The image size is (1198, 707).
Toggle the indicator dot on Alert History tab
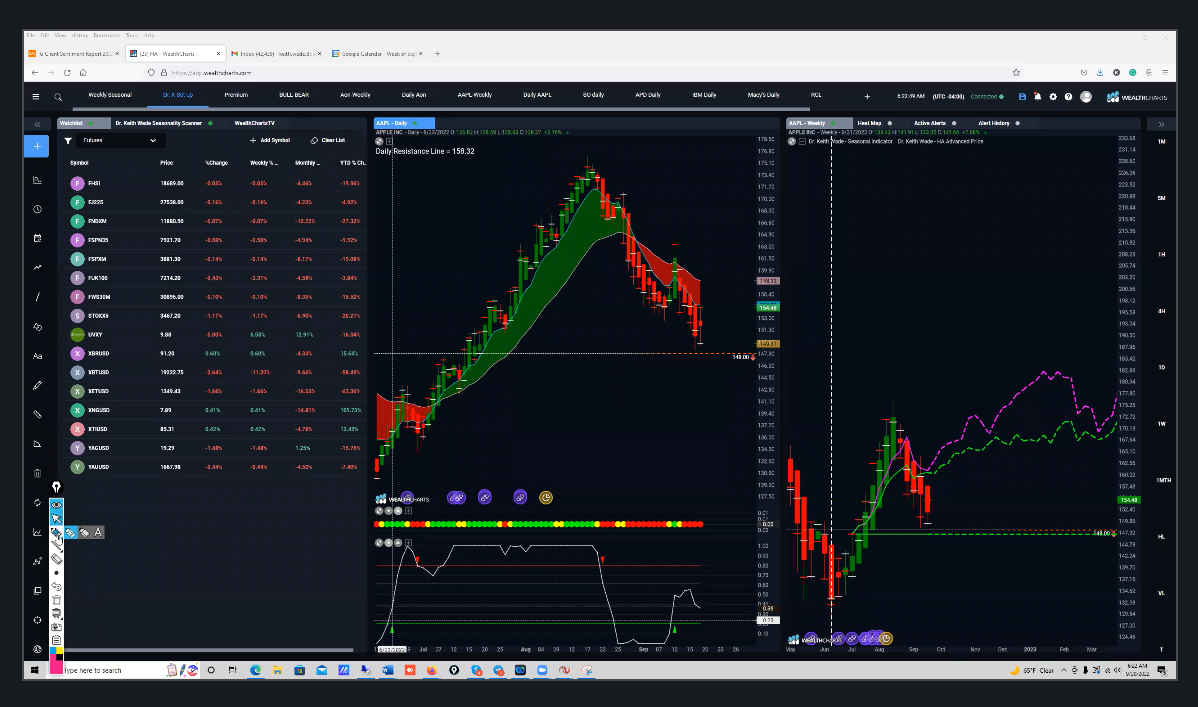[1018, 123]
